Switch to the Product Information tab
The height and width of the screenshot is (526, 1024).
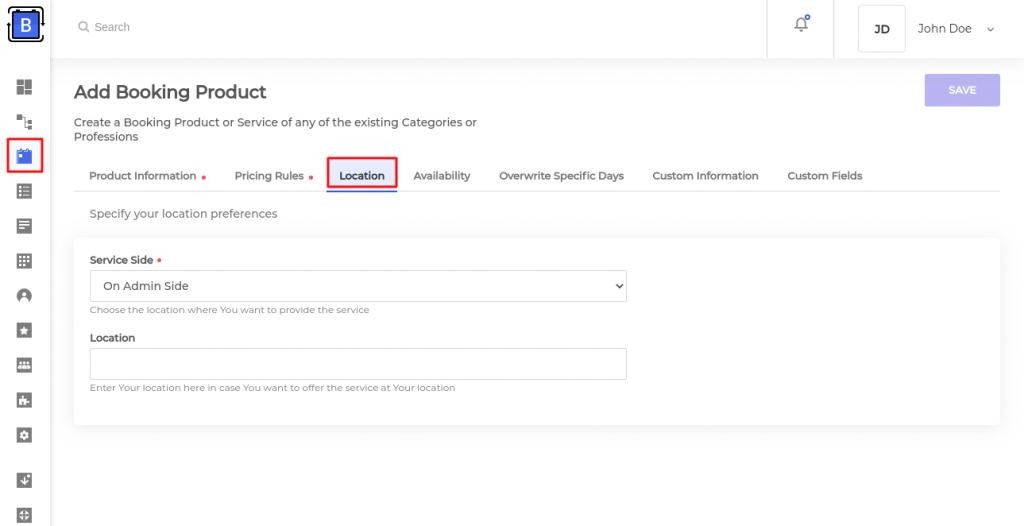(x=143, y=176)
